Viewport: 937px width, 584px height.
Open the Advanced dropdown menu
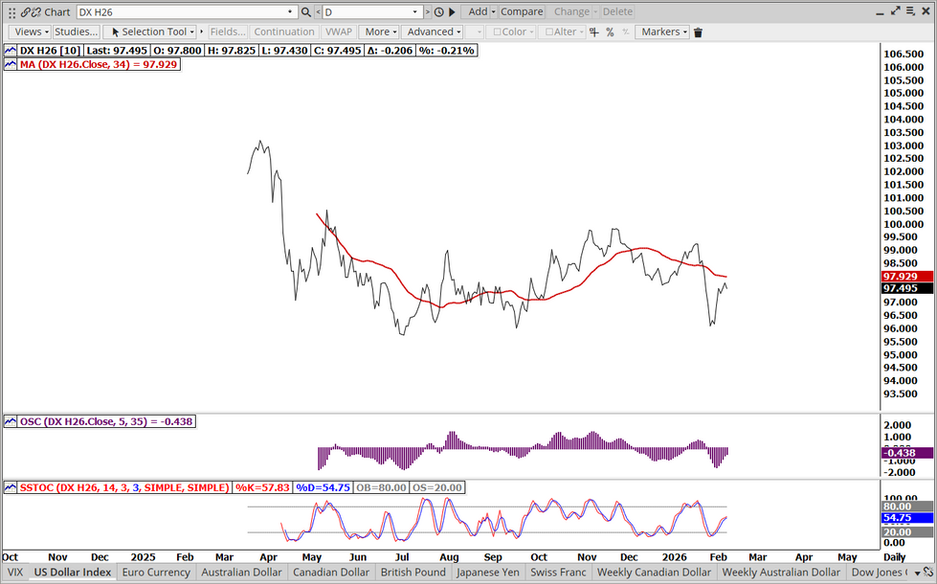coord(433,32)
